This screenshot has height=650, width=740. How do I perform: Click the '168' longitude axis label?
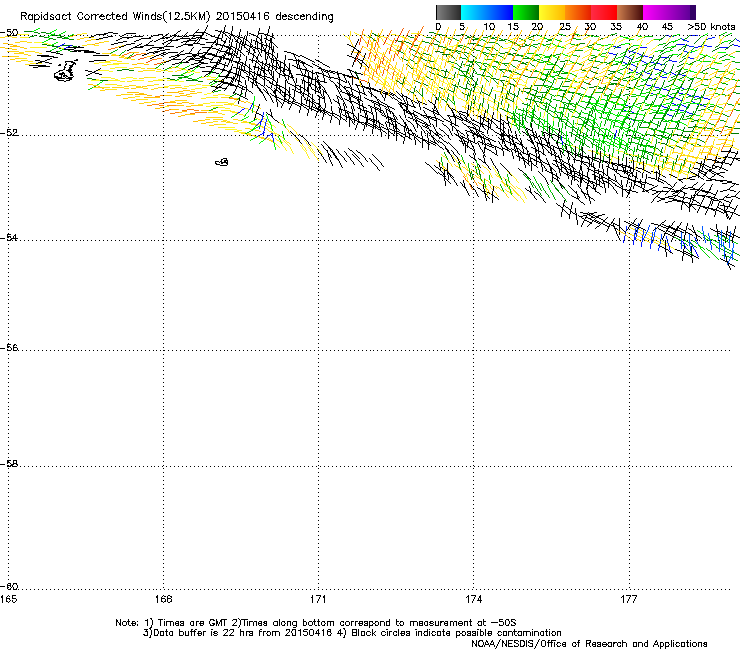point(163,599)
